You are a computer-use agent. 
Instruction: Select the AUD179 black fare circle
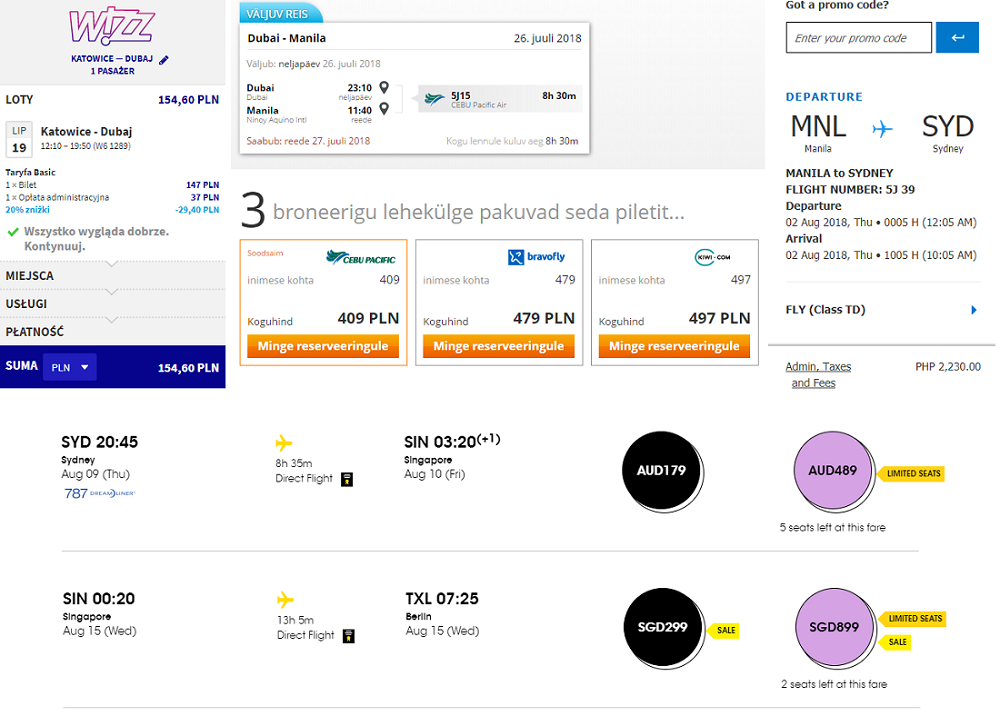[661, 470]
